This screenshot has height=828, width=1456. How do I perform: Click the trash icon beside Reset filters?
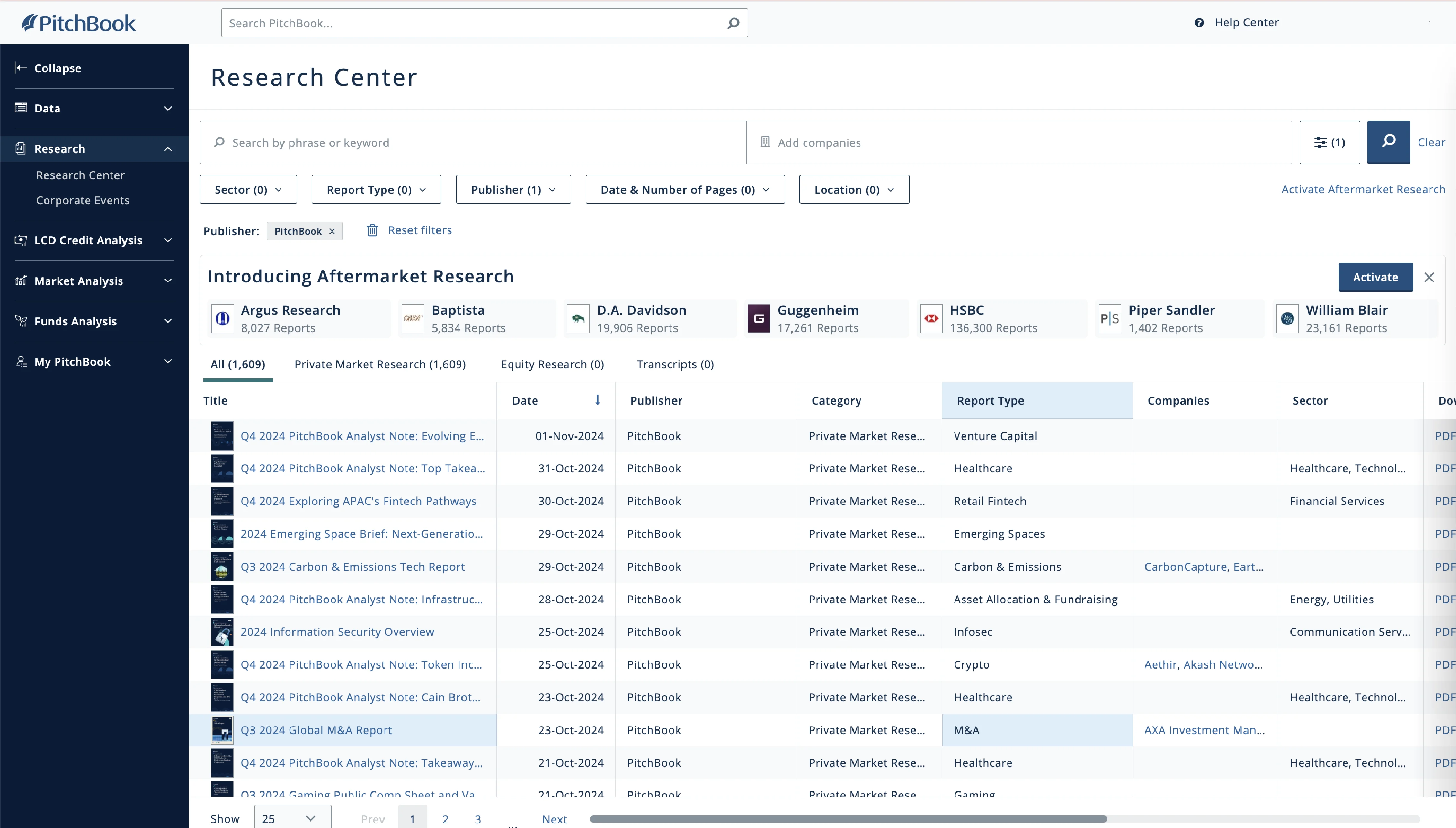click(372, 230)
